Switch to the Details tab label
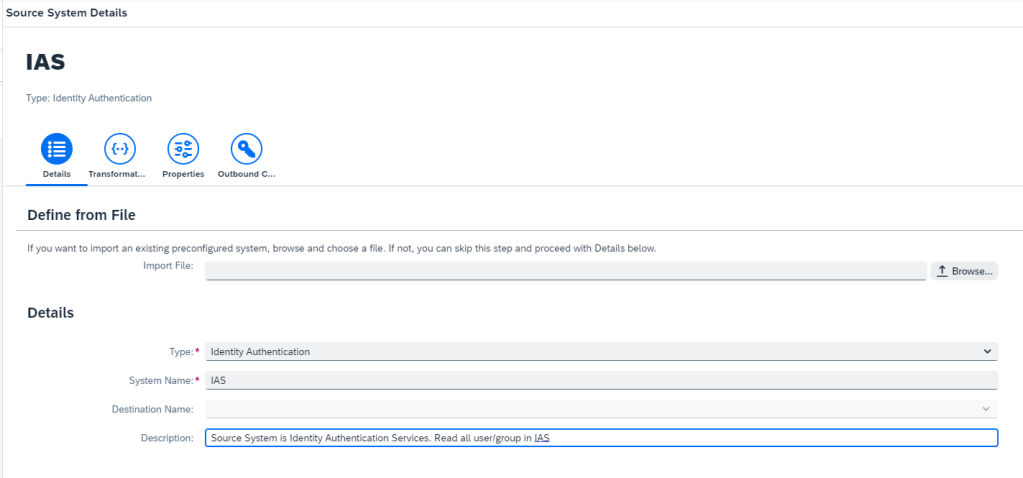 pyautogui.click(x=57, y=174)
